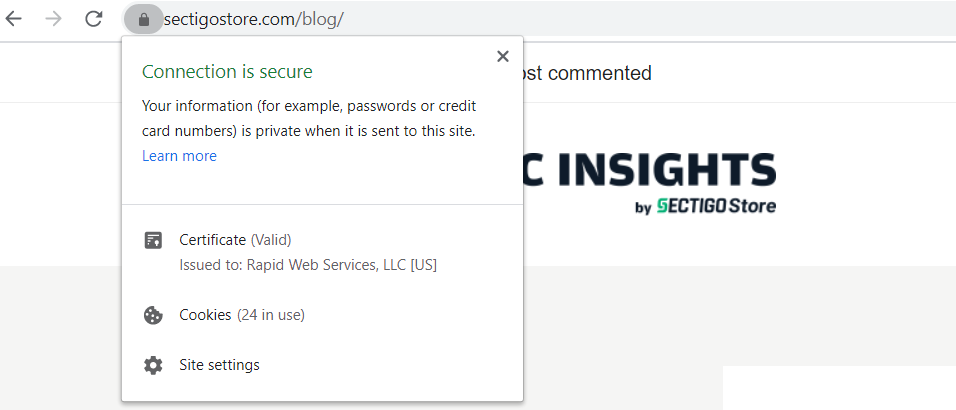Click the empty address bar area
The image size is (956, 410).
(646, 20)
